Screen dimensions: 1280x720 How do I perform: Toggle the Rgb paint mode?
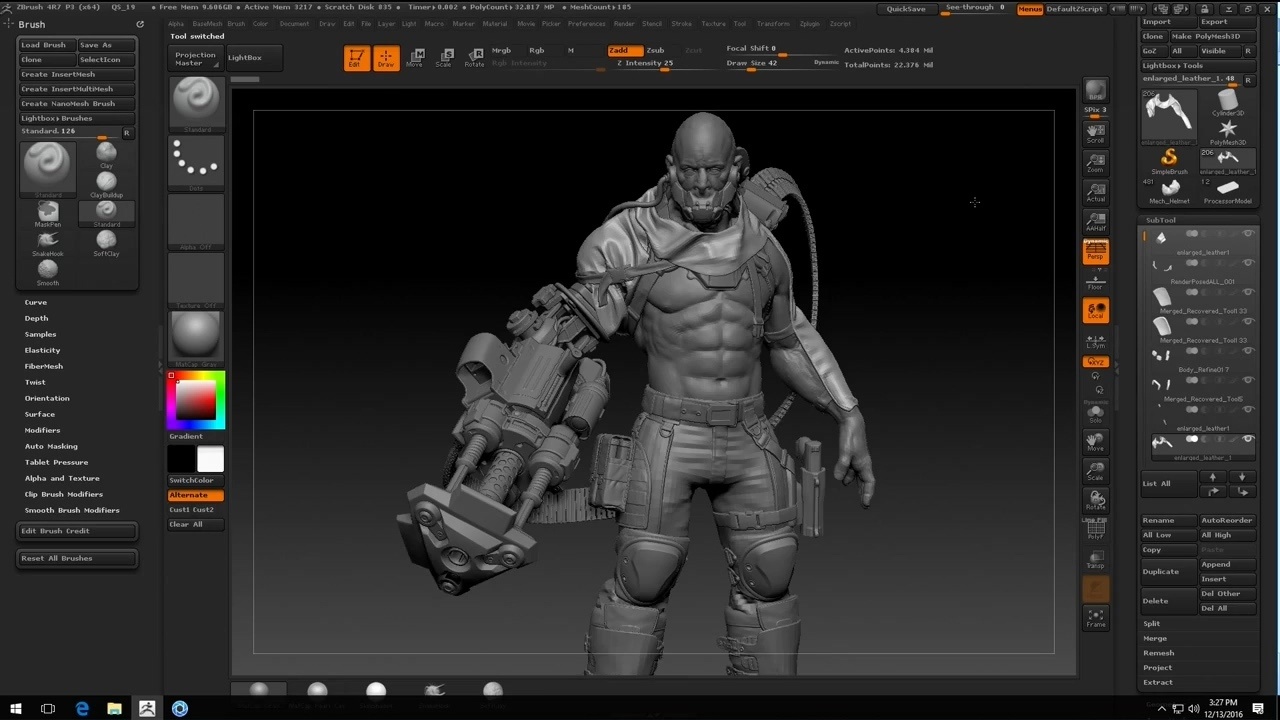(537, 50)
